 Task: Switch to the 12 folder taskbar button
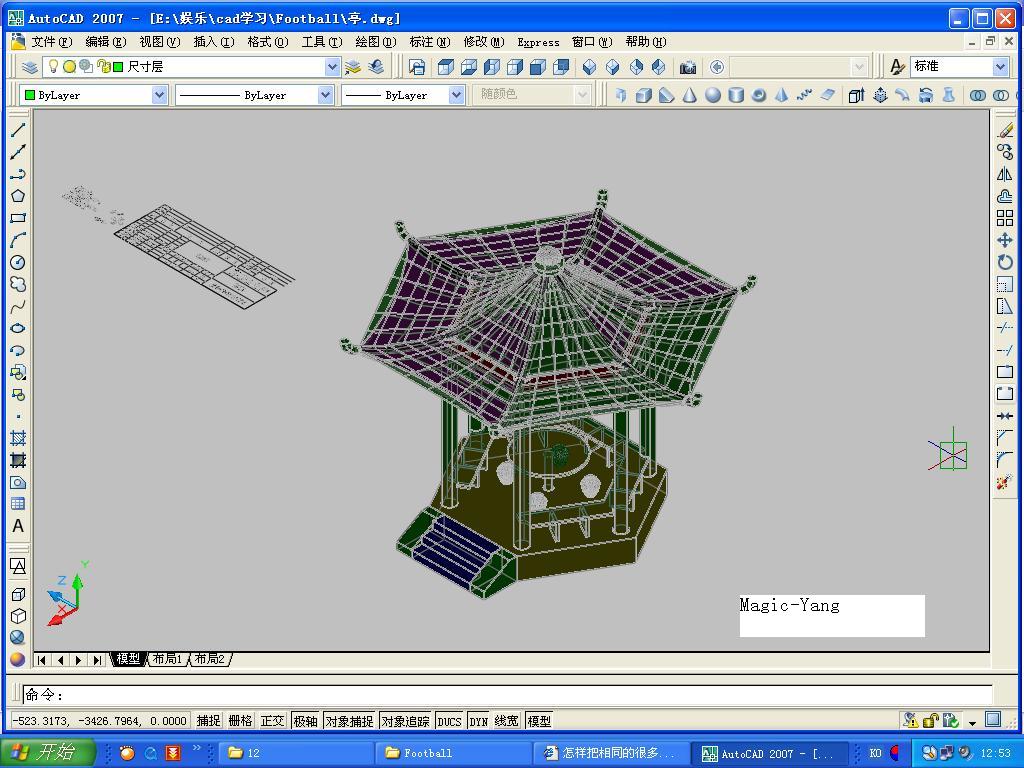(x=296, y=753)
